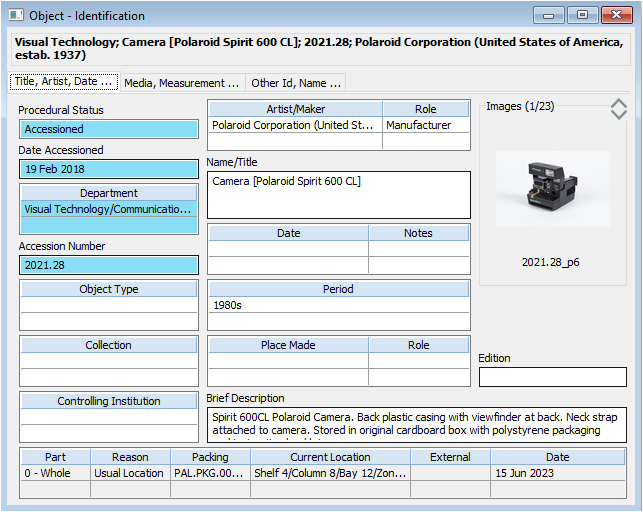The width and height of the screenshot is (643, 512).
Task: Click the Role header beside Artist/Maker
Action: pos(426,109)
